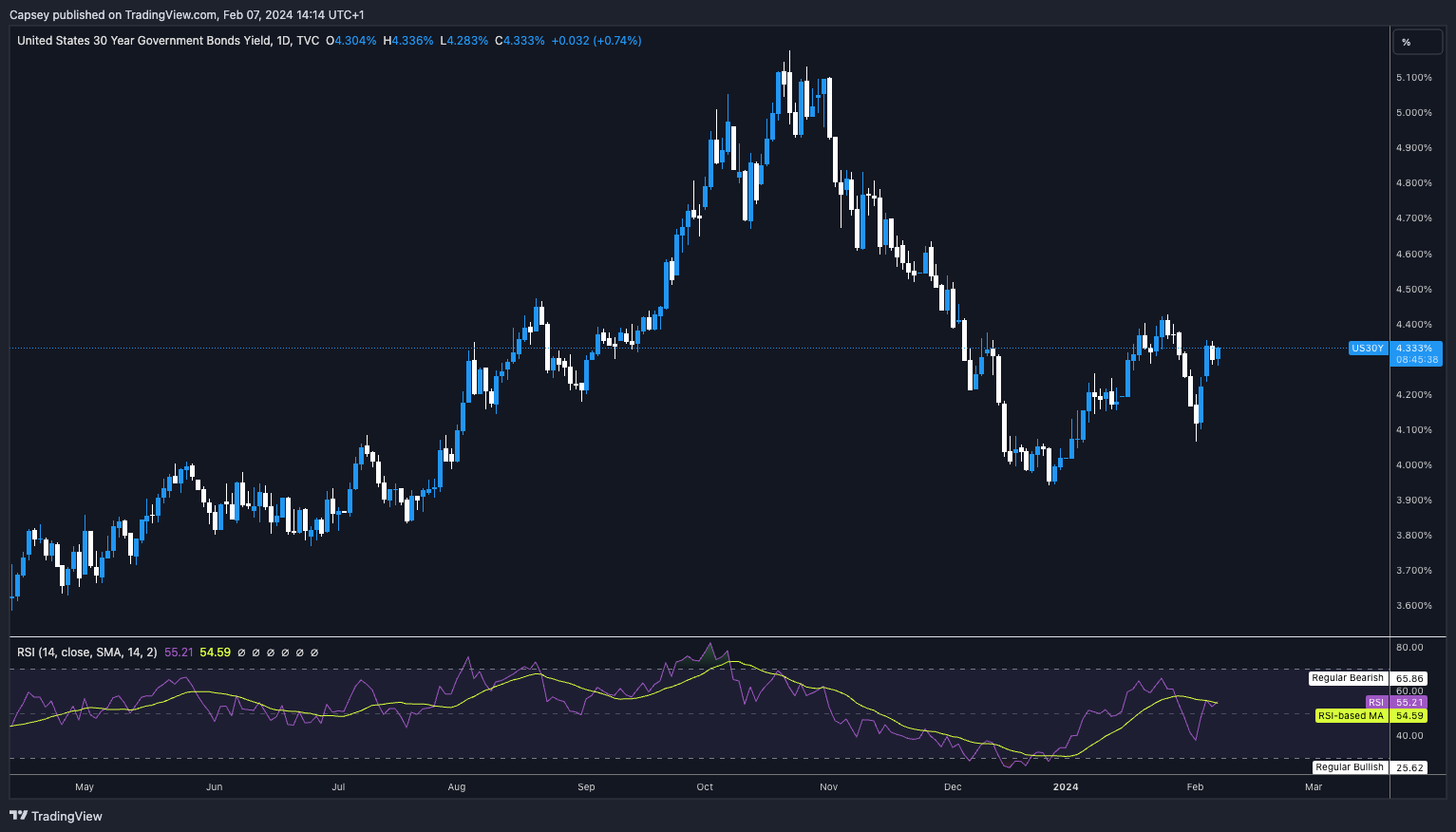This screenshot has height=832, width=1456.
Task: Click the yellow RSI-based MA tag
Action: click(1351, 716)
